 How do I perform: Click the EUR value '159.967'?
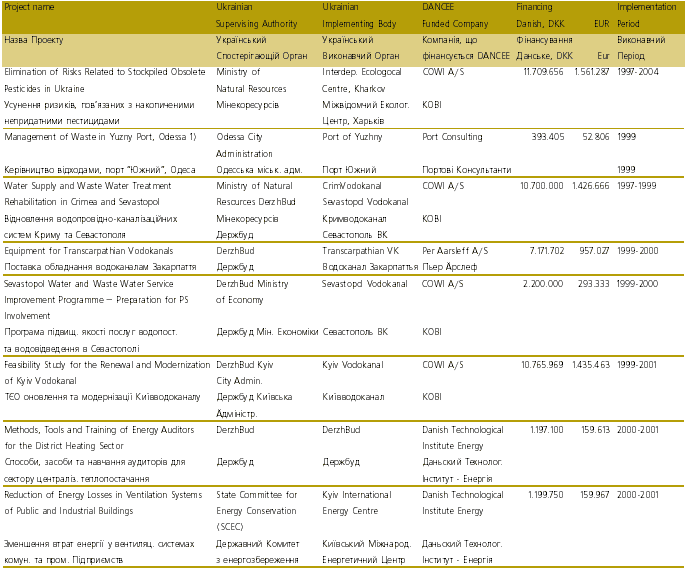[595, 495]
